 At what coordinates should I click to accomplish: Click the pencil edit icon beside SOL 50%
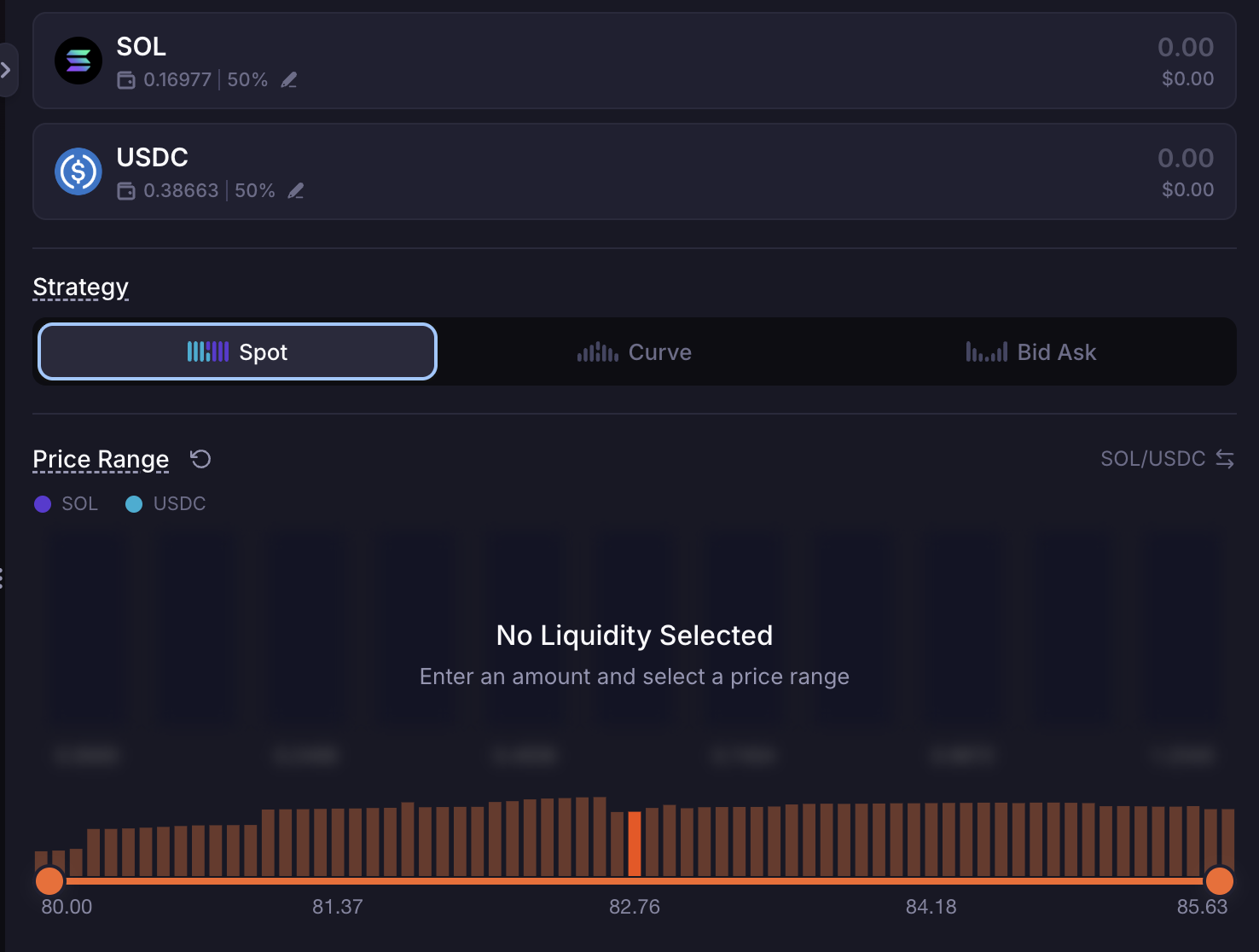tap(289, 80)
